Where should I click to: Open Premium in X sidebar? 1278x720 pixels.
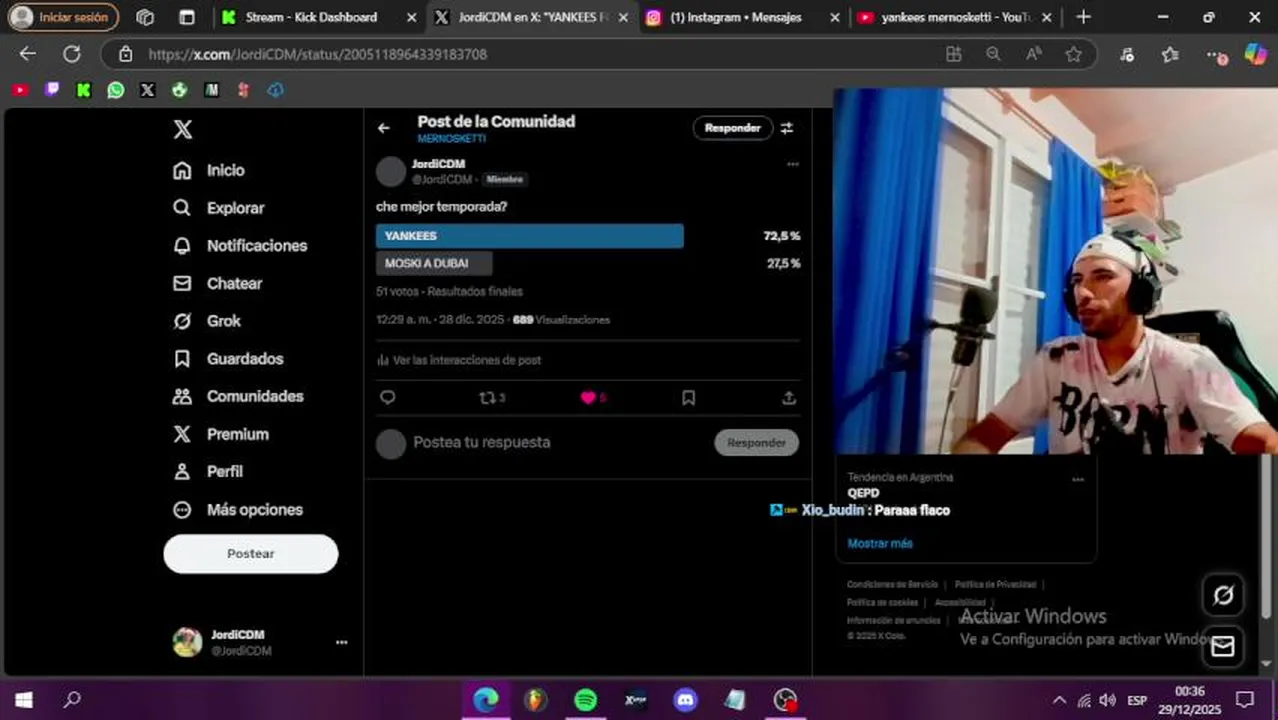coord(220,434)
